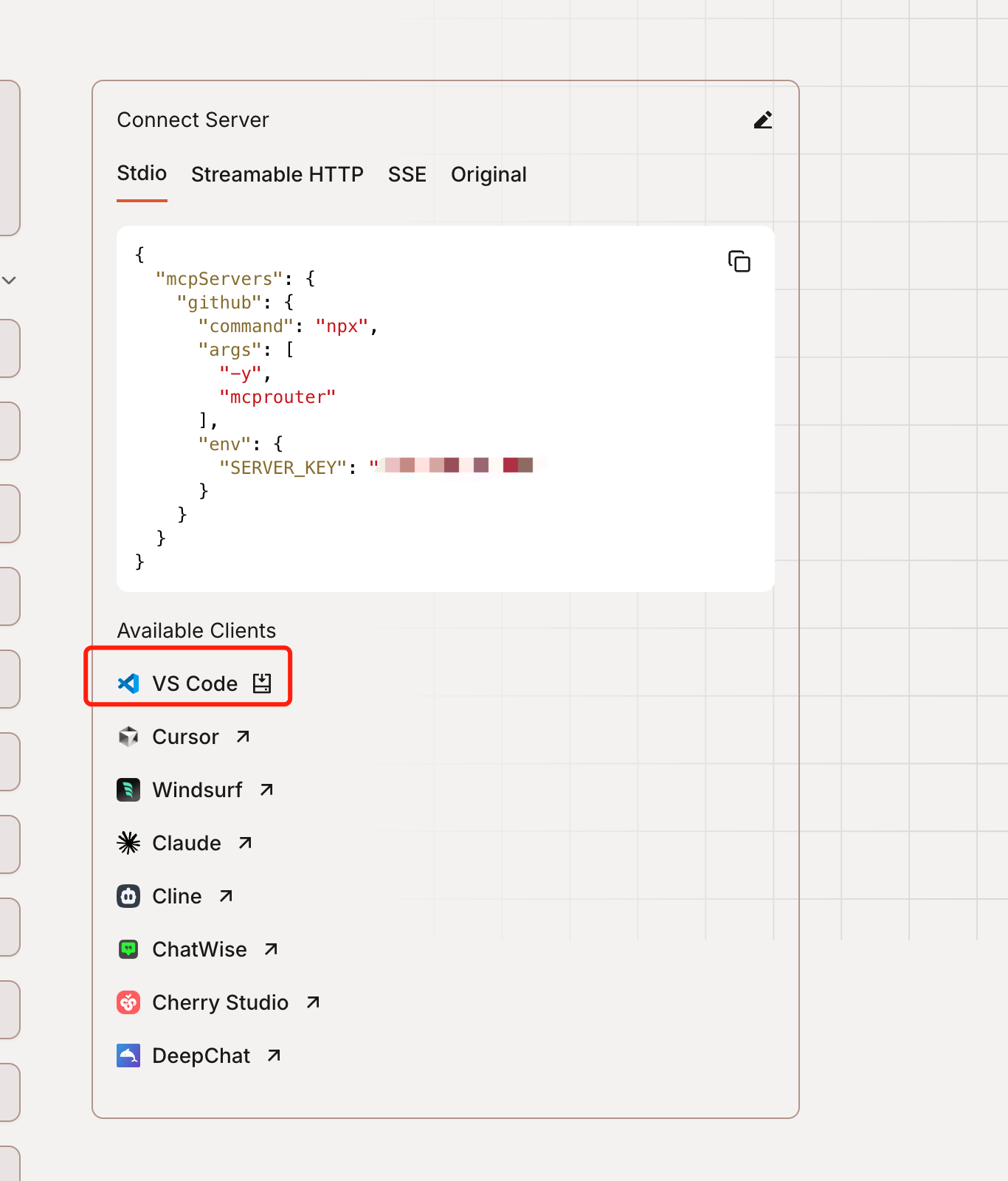The width and height of the screenshot is (1008, 1181).
Task: Click the Claude starburst icon
Action: pyautogui.click(x=128, y=843)
